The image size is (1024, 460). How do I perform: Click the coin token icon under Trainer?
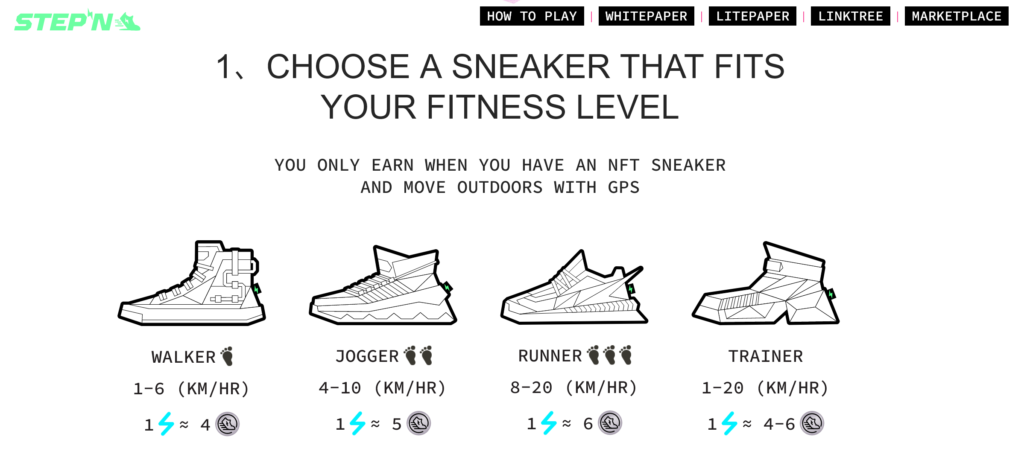[x=812, y=423]
